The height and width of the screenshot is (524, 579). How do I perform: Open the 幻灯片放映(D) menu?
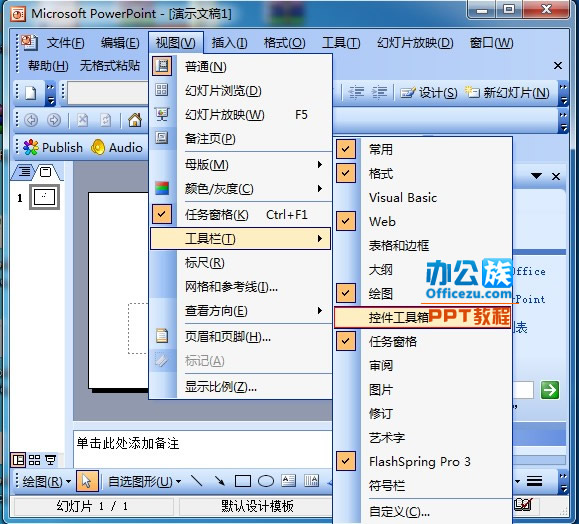[415, 43]
